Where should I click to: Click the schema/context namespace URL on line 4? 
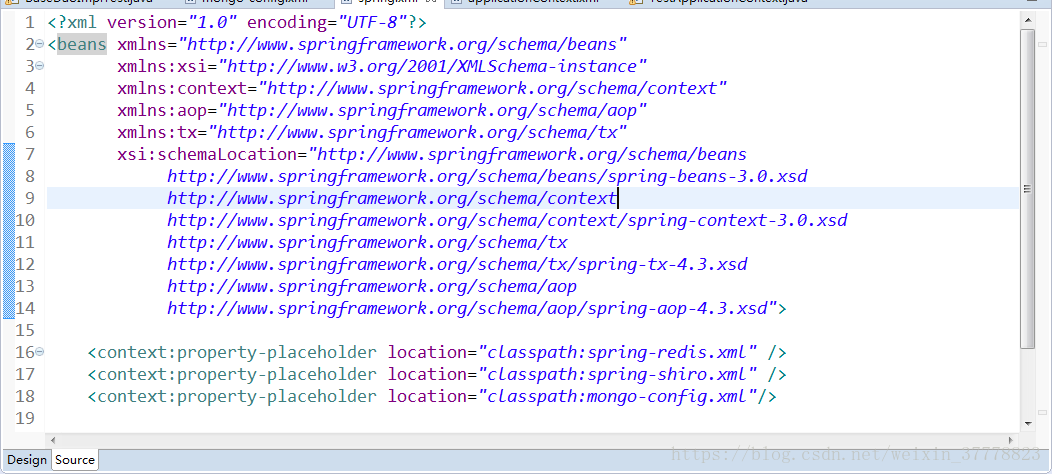click(x=492, y=89)
